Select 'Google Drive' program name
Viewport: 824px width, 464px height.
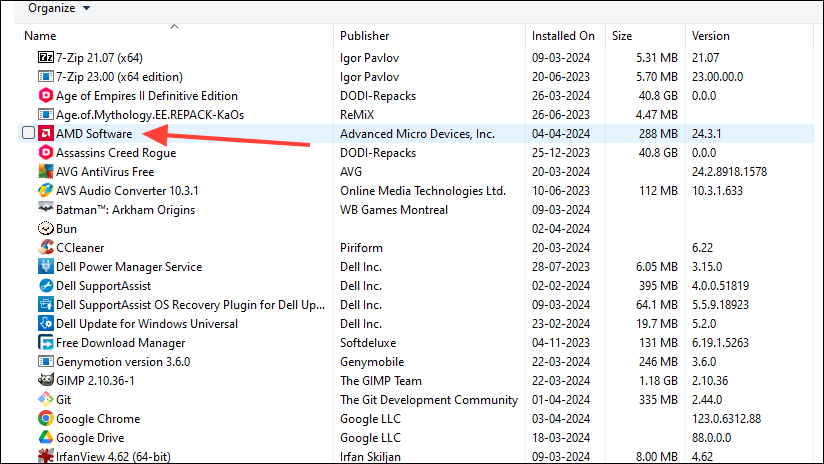[90, 438]
